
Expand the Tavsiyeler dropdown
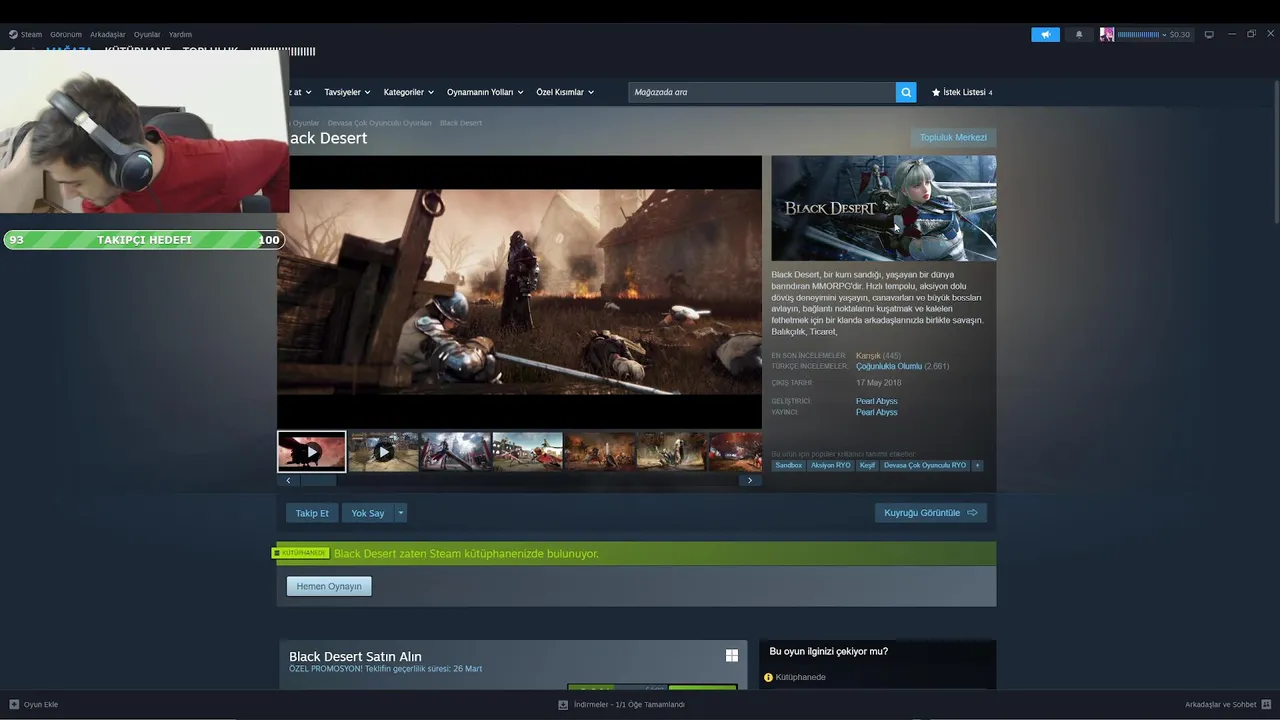pyautogui.click(x=347, y=92)
